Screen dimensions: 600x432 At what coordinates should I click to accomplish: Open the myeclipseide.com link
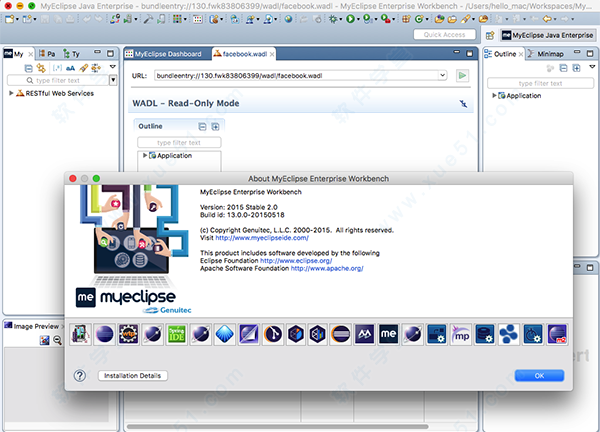point(262,238)
